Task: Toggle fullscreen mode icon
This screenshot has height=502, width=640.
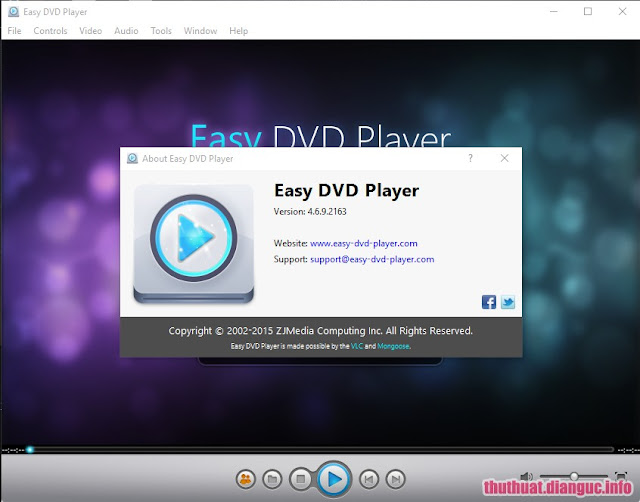Action: [620, 476]
